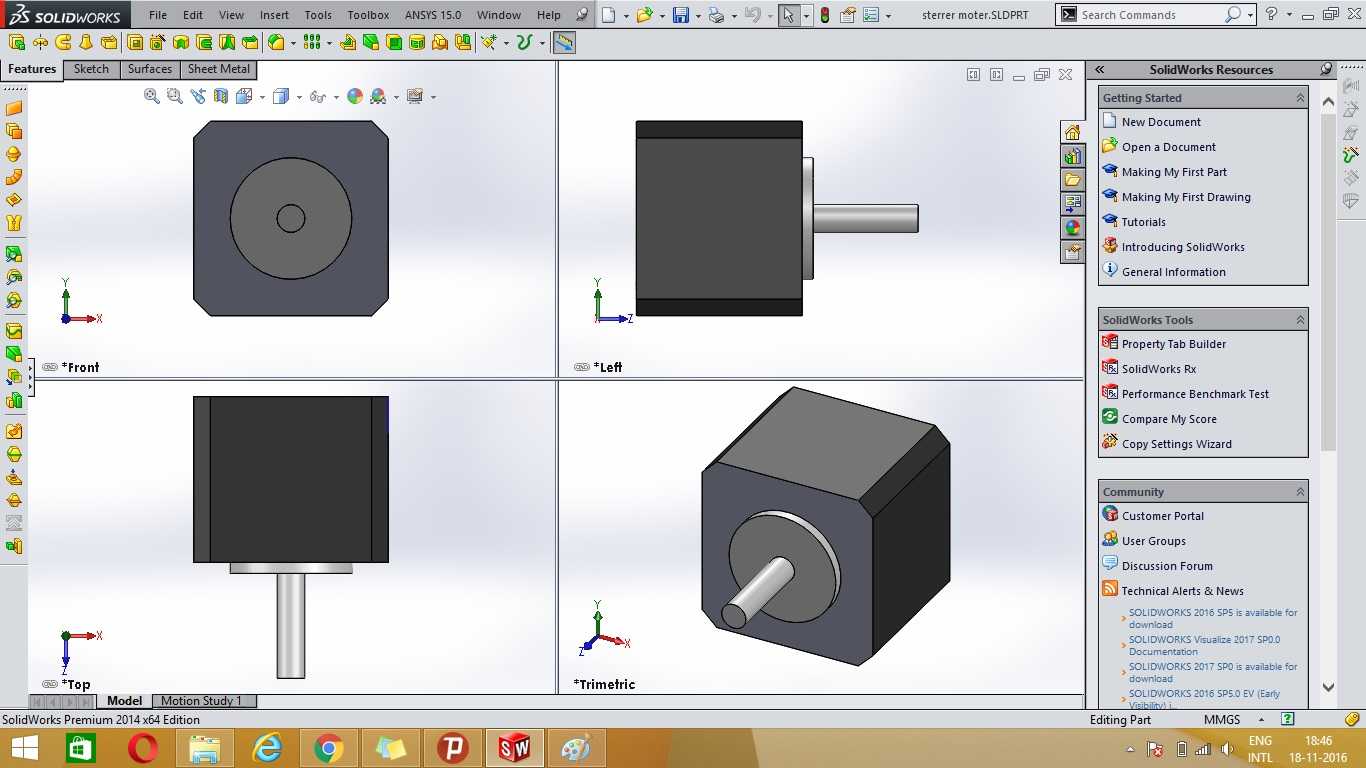Open the Hide/Show Items dropdown arrow
This screenshot has width=1366, height=768.
click(335, 97)
